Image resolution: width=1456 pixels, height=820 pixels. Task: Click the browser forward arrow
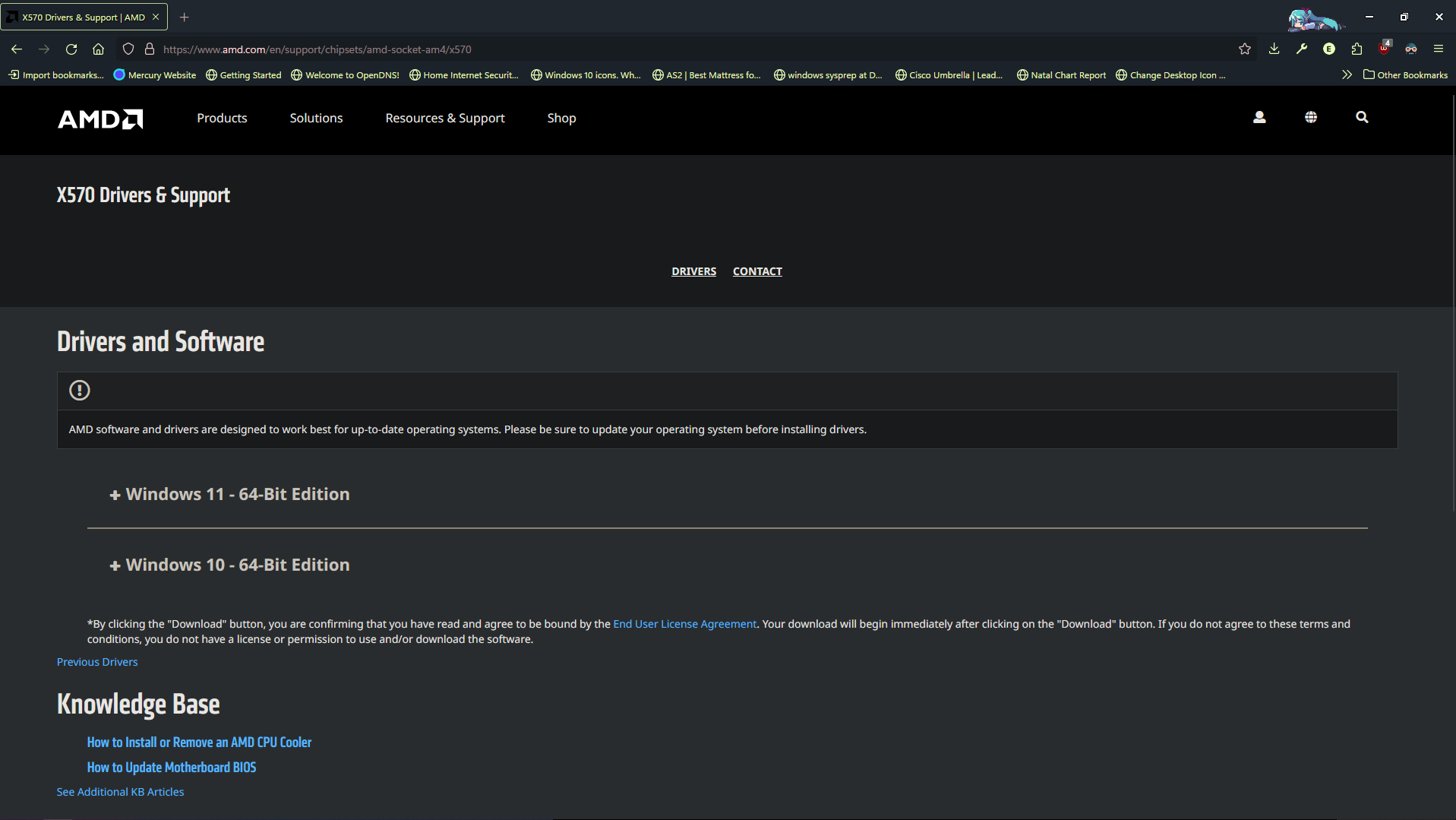click(44, 49)
